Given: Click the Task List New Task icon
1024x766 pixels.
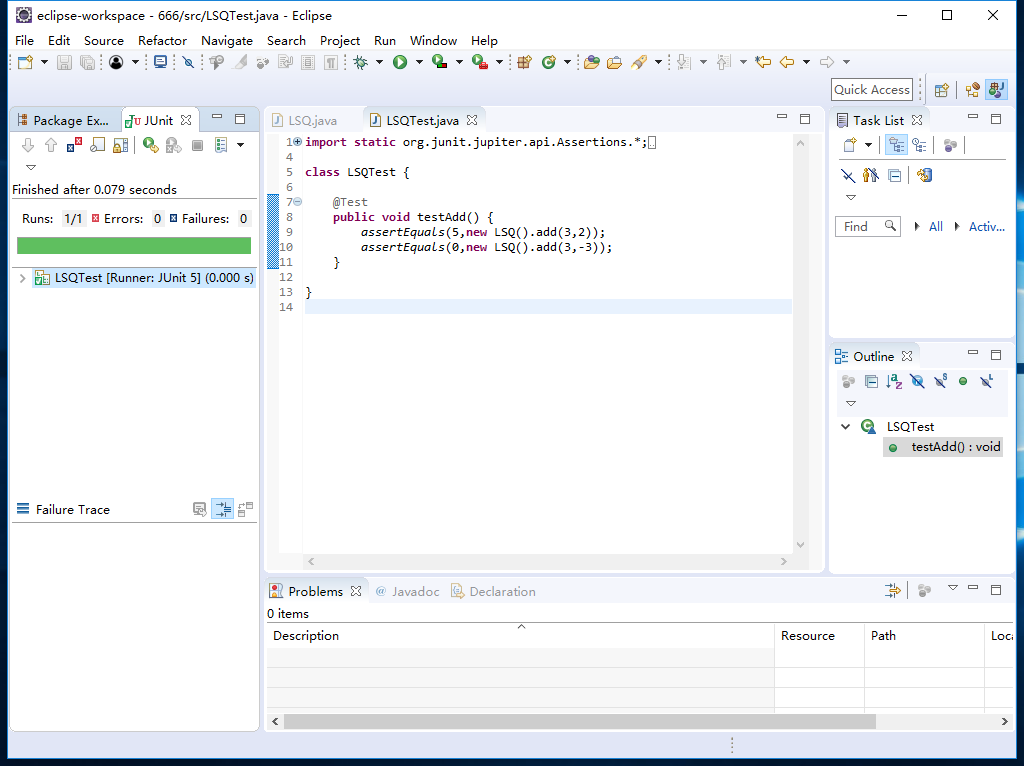Looking at the screenshot, I should [850, 145].
